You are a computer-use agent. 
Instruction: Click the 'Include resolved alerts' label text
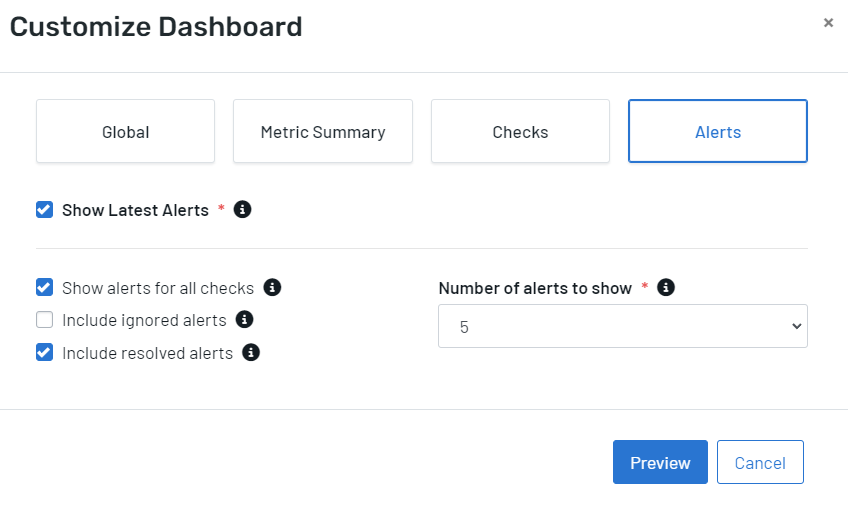pyautogui.click(x=147, y=353)
